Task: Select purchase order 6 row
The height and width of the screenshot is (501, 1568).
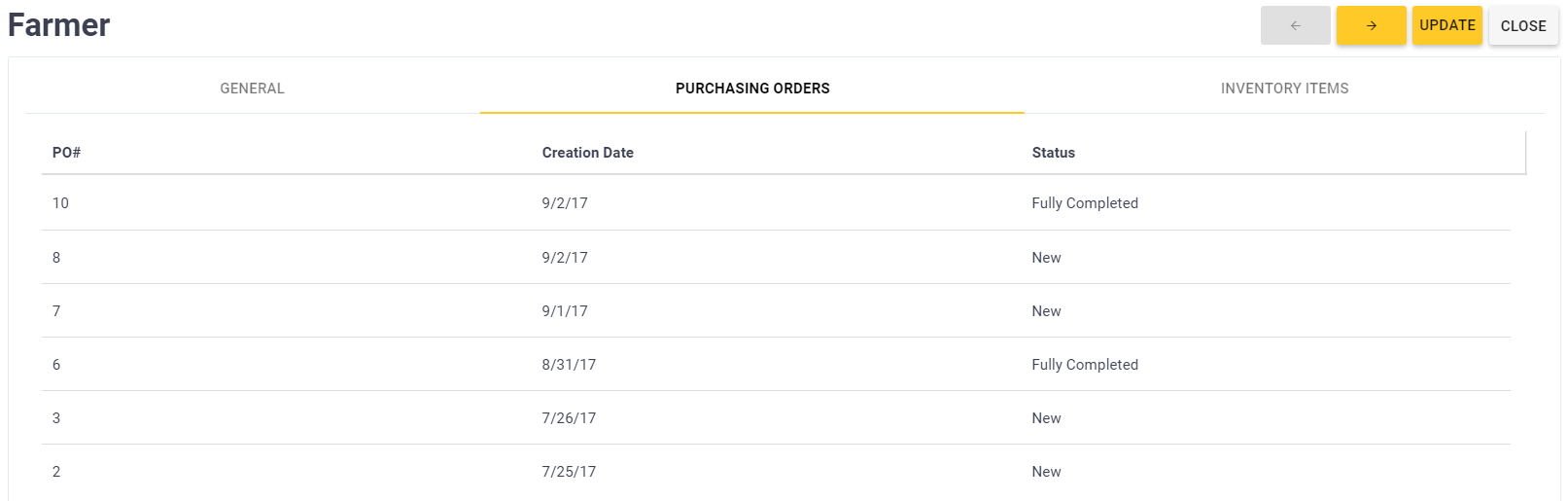Action: pos(56,365)
